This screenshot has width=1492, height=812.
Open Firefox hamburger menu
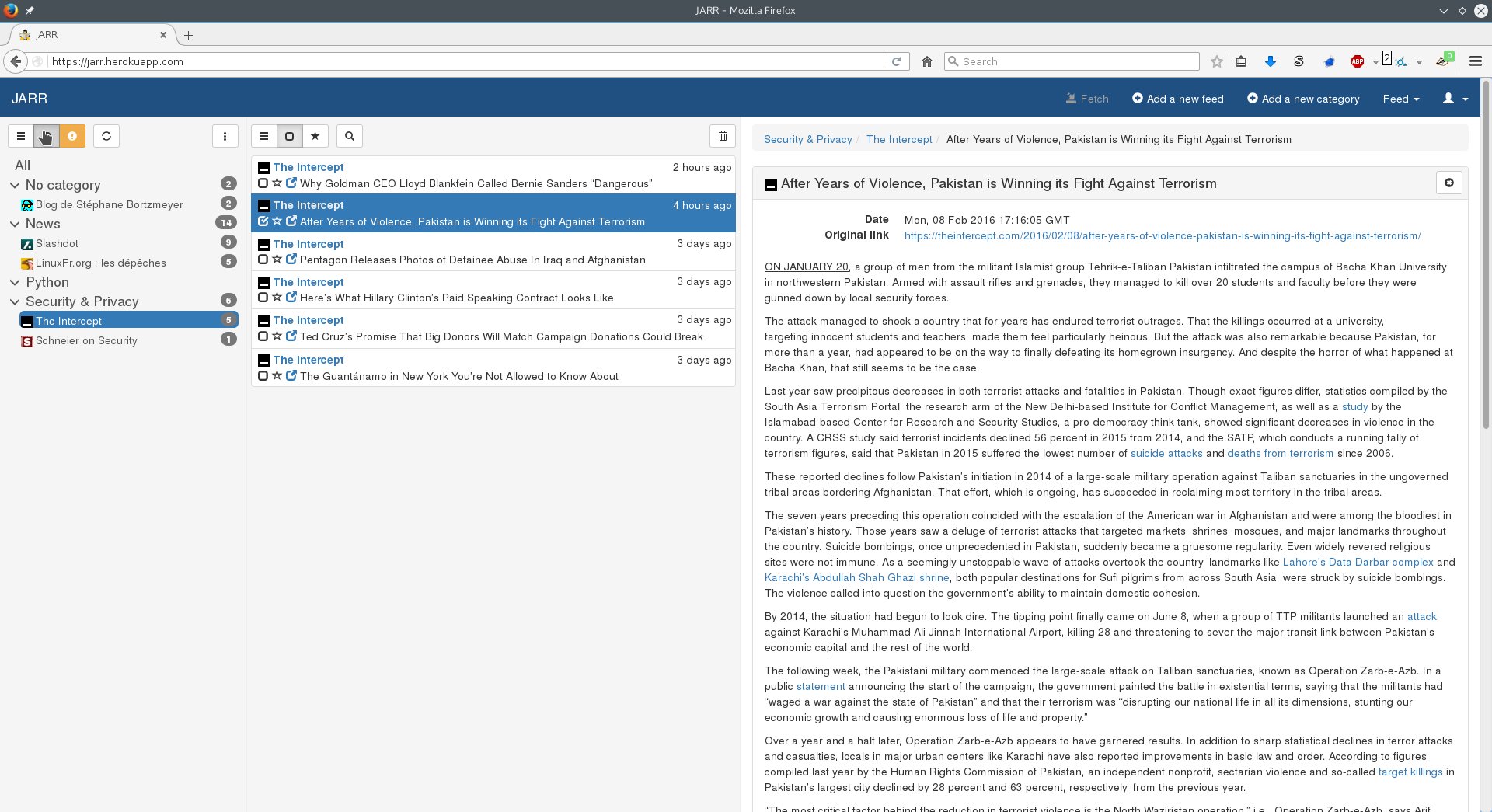click(x=1476, y=61)
